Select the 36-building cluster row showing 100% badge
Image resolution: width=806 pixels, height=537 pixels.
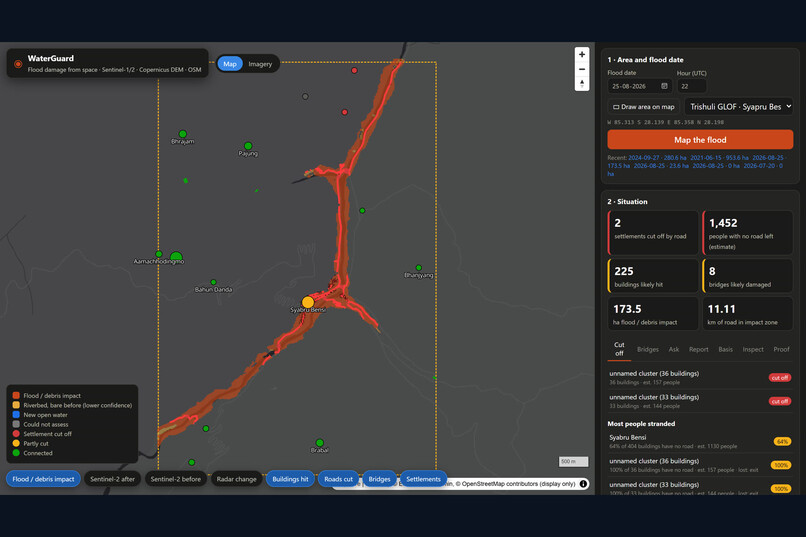tap(700, 465)
